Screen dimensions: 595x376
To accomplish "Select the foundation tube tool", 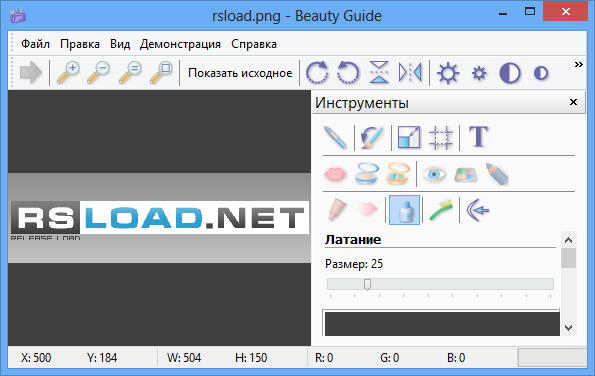I will click(336, 209).
